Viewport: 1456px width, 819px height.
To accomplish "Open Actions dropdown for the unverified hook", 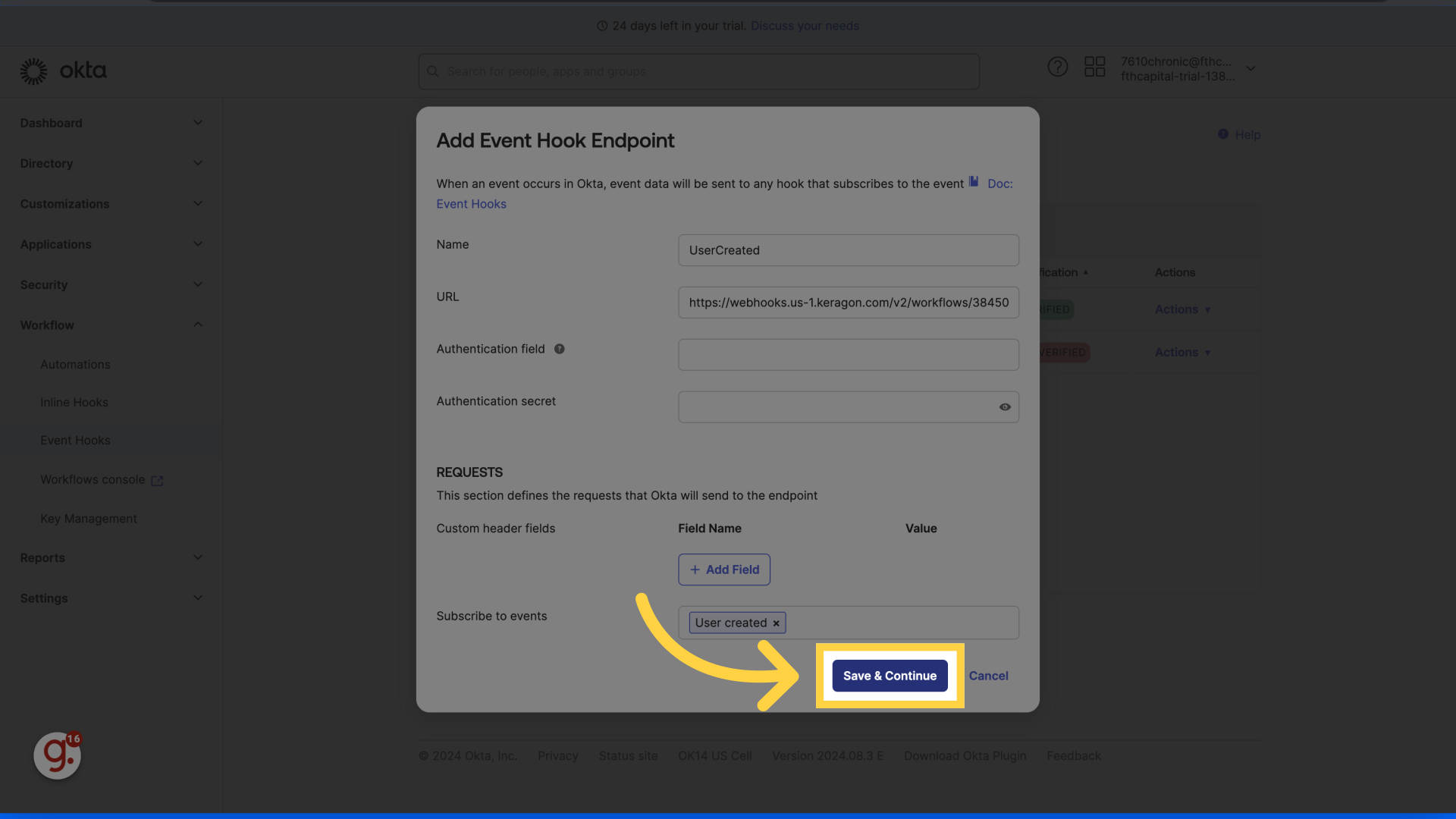I will click(x=1182, y=353).
